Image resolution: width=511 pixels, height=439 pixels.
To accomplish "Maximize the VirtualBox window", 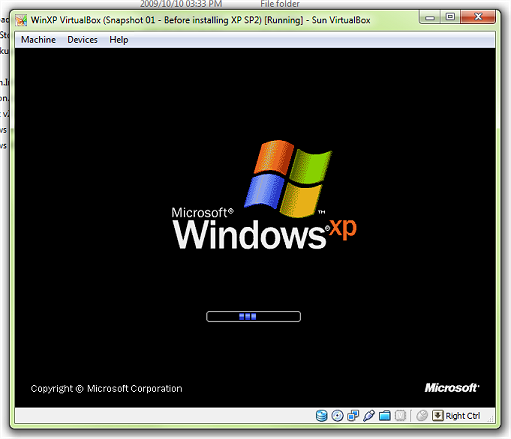I will (450, 17).
